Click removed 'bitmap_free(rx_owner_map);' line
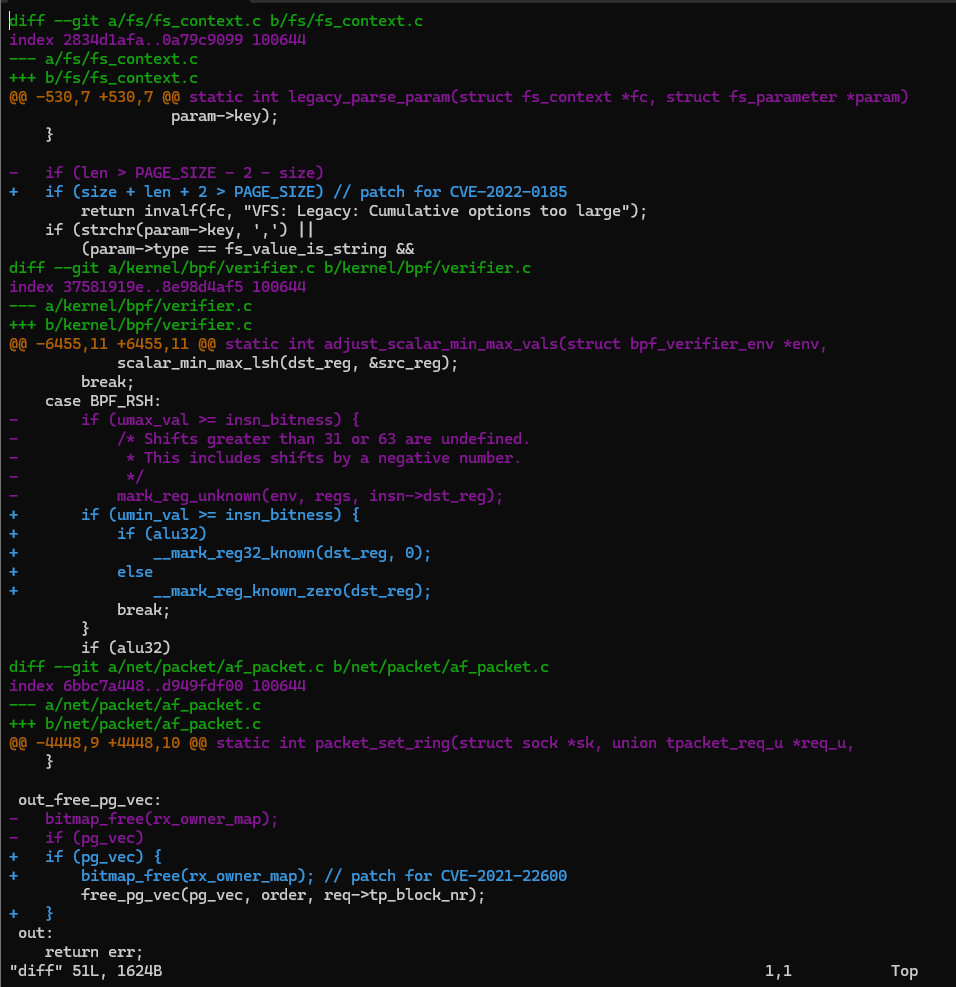Viewport: 956px width, 987px height. [143, 818]
